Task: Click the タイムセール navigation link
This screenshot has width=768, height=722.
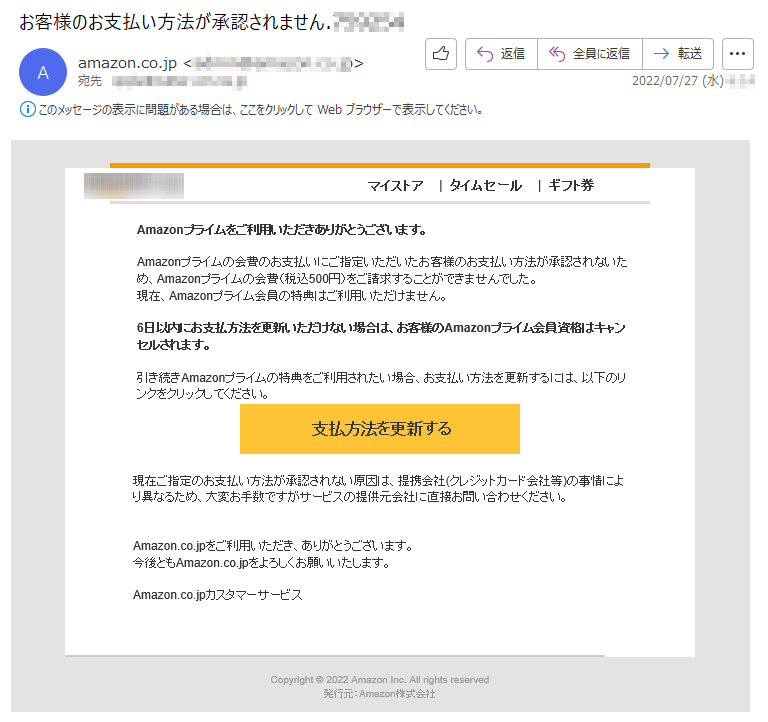Action: click(x=485, y=186)
